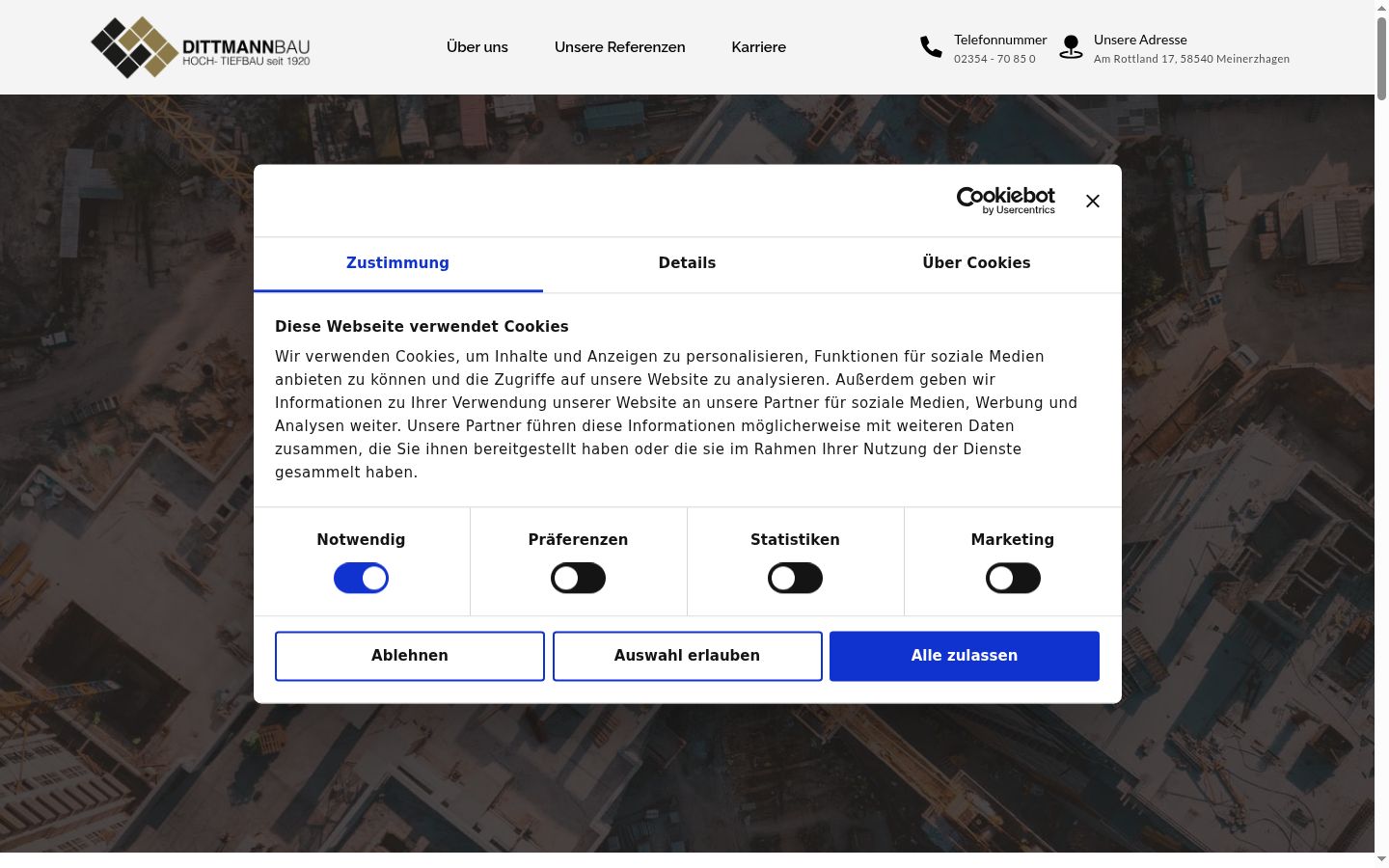Click the Ablehnen button
Image resolution: width=1389 pixels, height=868 pixels.
[x=410, y=656]
